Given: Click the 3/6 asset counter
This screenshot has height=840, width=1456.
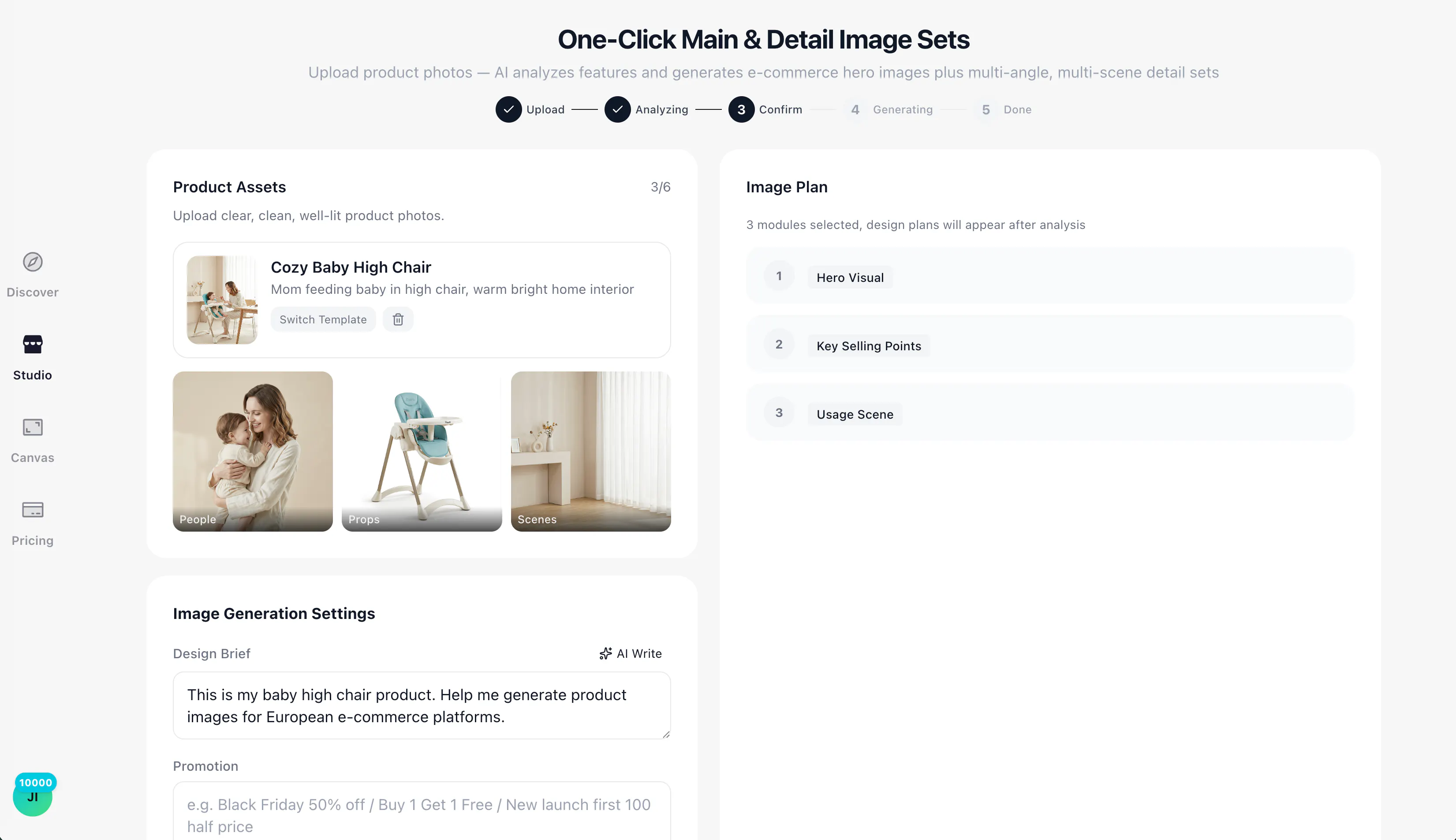Looking at the screenshot, I should pyautogui.click(x=660, y=187).
